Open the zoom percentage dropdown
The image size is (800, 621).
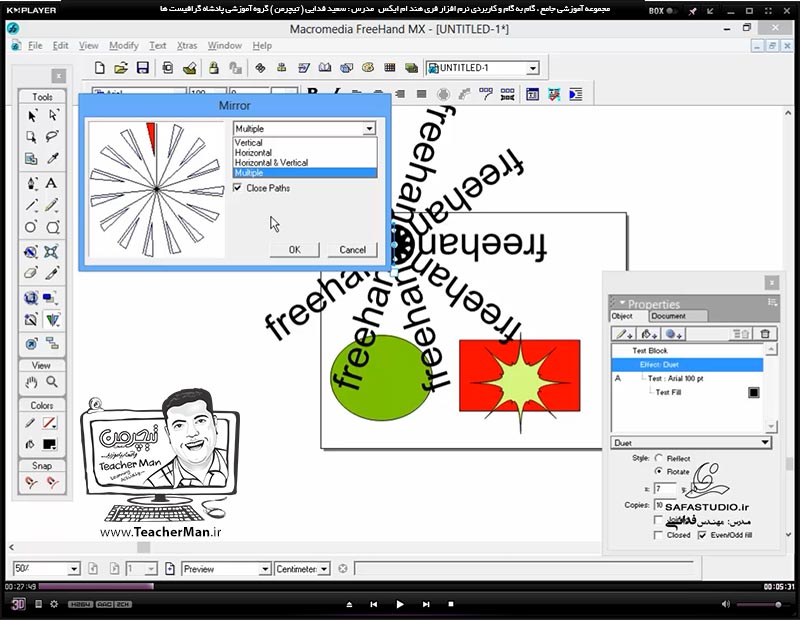pos(73,568)
